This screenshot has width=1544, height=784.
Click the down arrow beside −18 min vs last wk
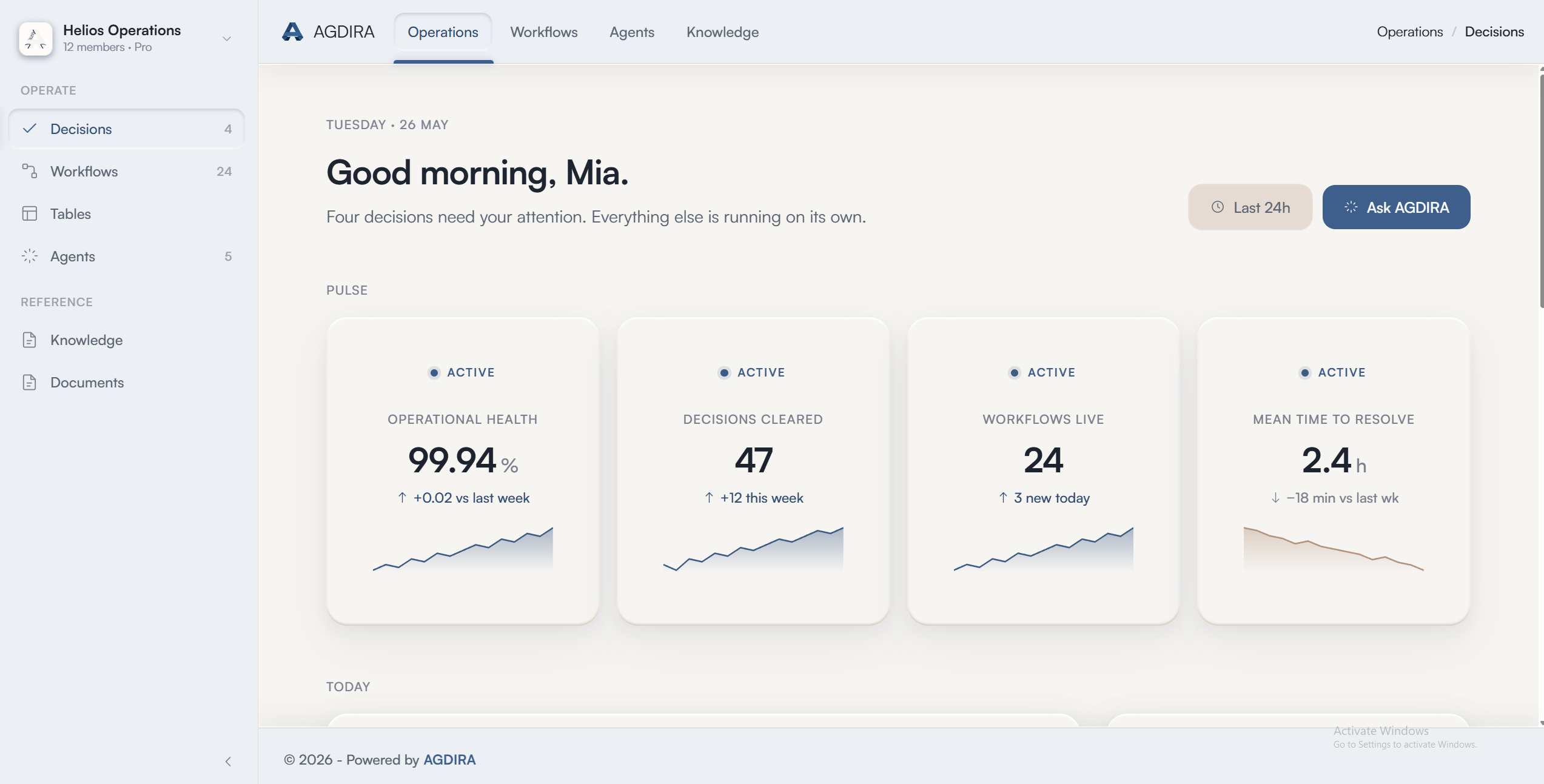[x=1275, y=498]
